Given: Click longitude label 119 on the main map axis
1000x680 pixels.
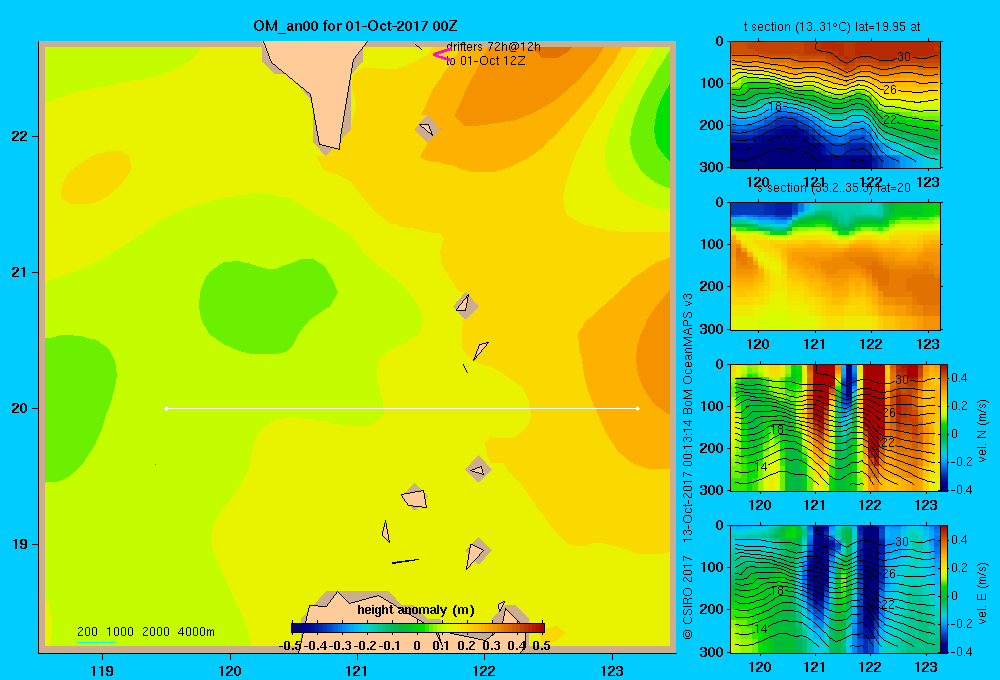Looking at the screenshot, I should tap(102, 670).
